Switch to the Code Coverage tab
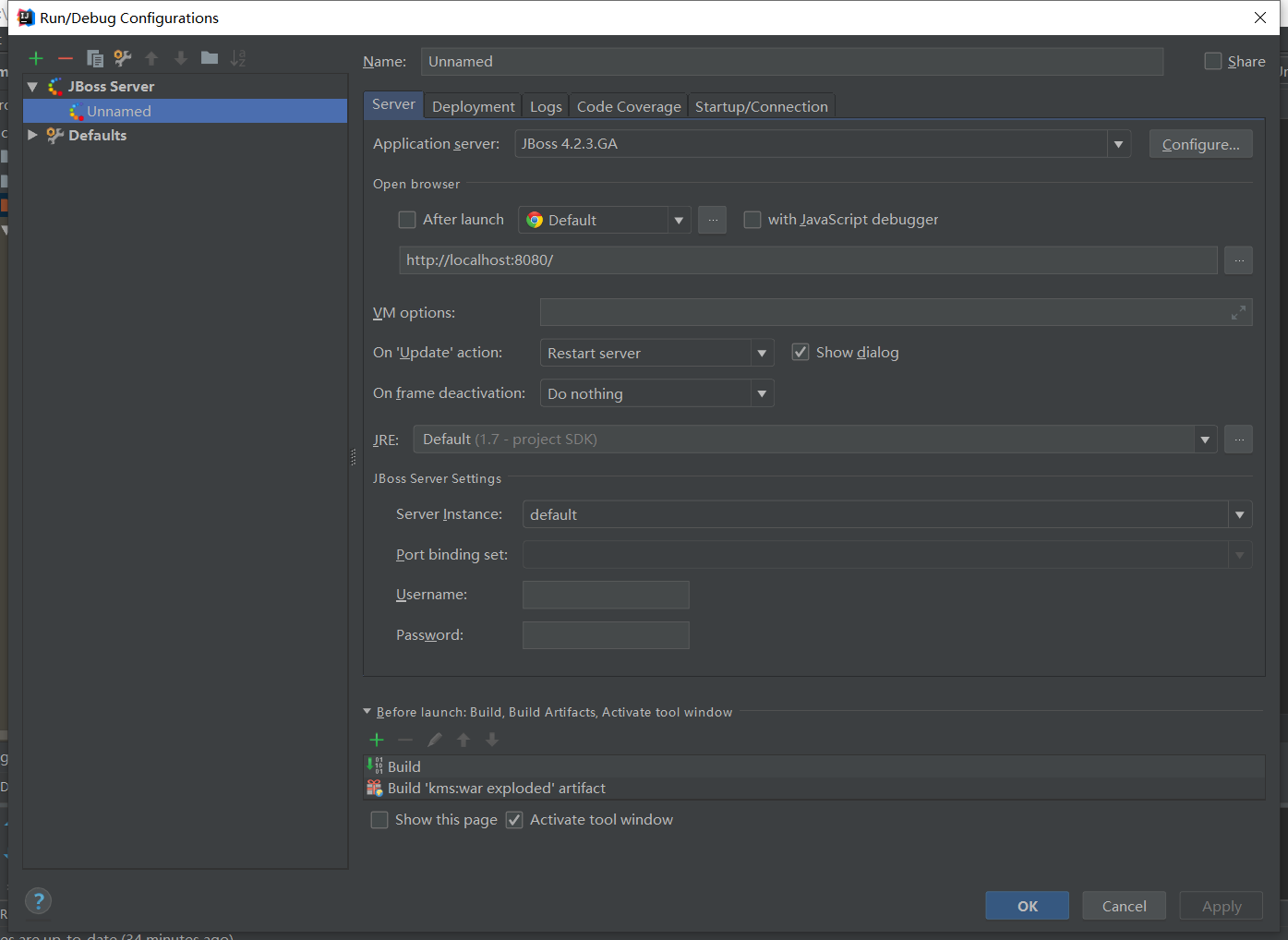This screenshot has width=1288, height=940. 629,106
